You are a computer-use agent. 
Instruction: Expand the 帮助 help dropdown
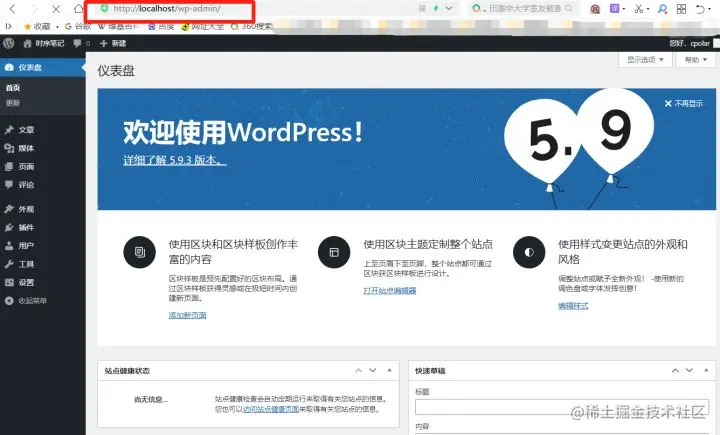point(696,60)
